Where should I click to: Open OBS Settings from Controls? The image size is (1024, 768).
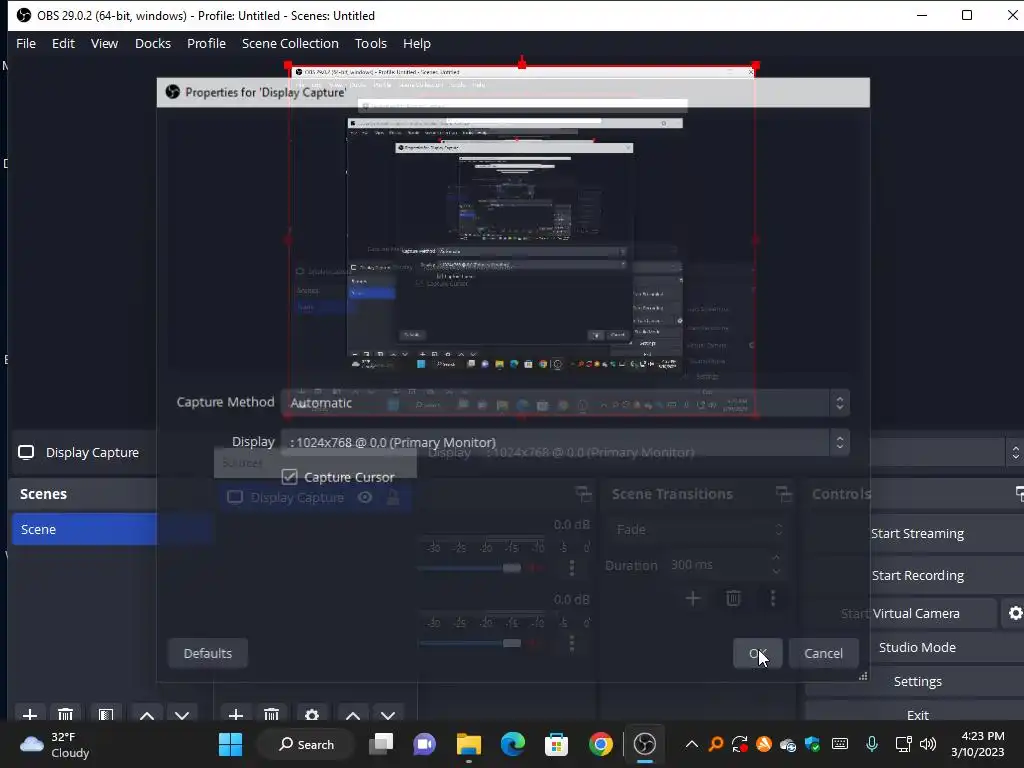[917, 681]
